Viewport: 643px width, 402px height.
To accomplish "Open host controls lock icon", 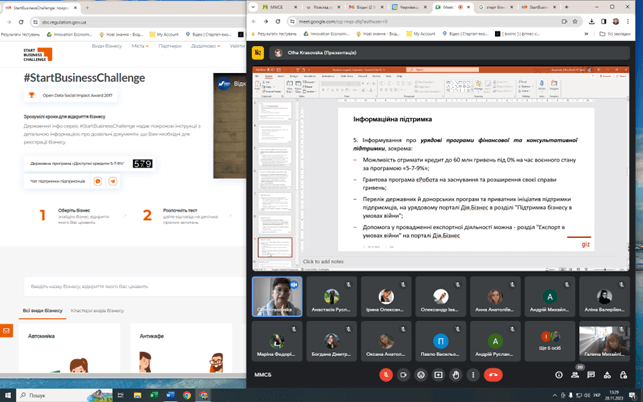I will [x=623, y=375].
